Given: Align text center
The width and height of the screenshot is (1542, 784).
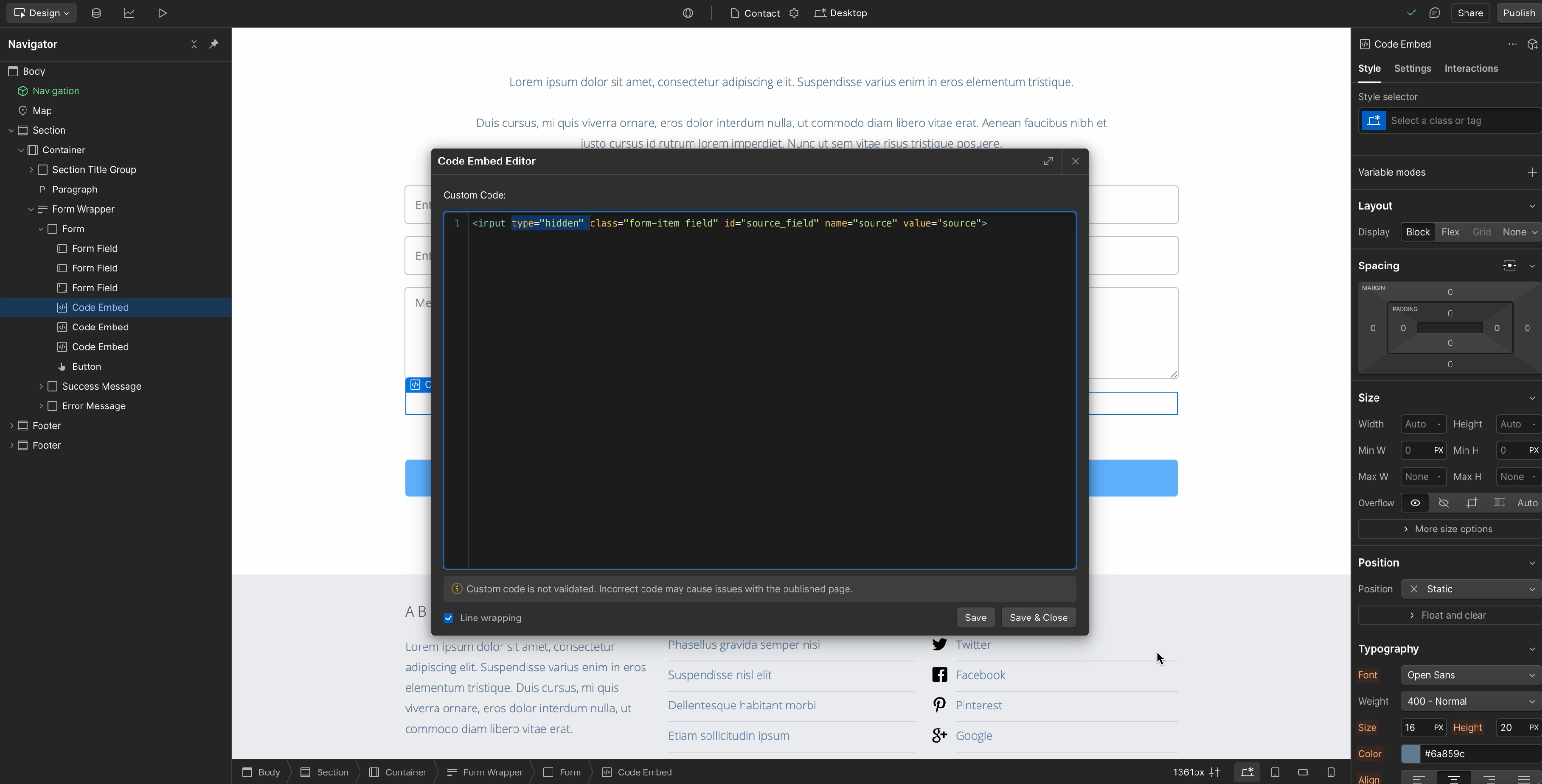Looking at the screenshot, I should tap(1453, 779).
